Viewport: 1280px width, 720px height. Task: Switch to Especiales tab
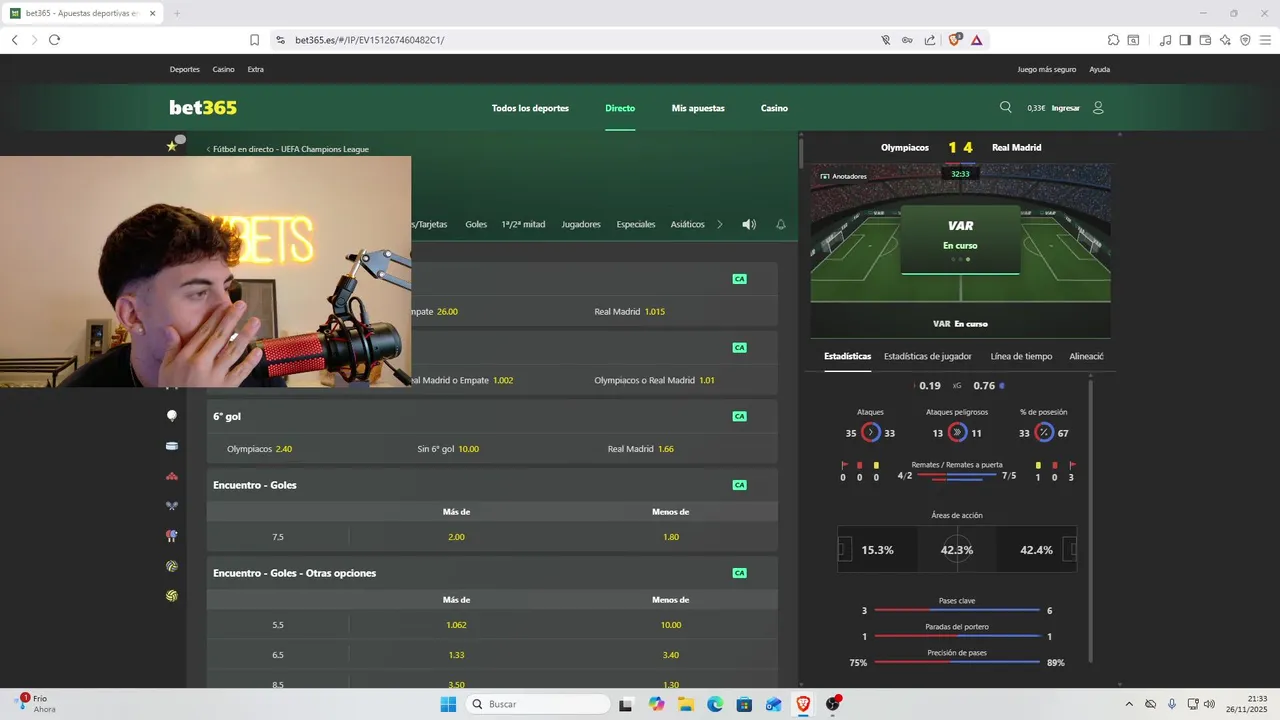point(636,224)
